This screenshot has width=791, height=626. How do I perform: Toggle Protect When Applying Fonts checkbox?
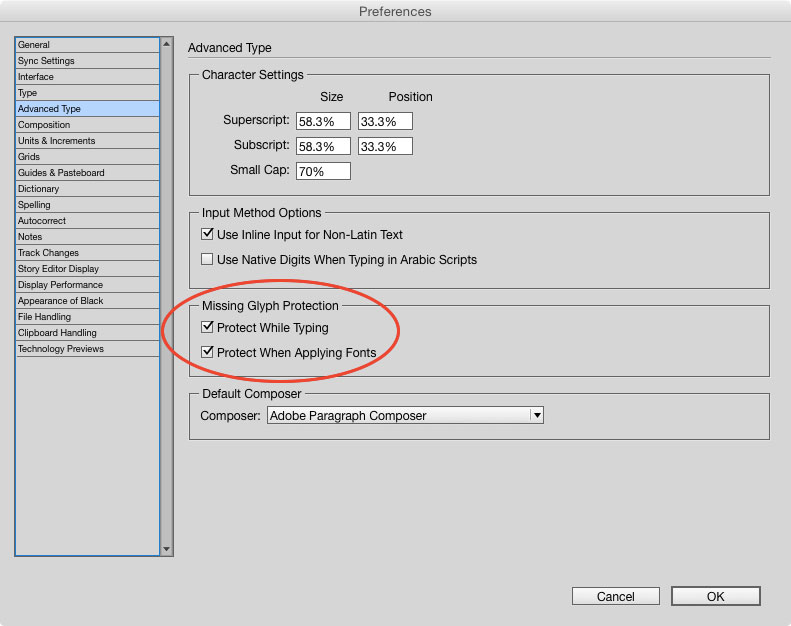point(208,353)
